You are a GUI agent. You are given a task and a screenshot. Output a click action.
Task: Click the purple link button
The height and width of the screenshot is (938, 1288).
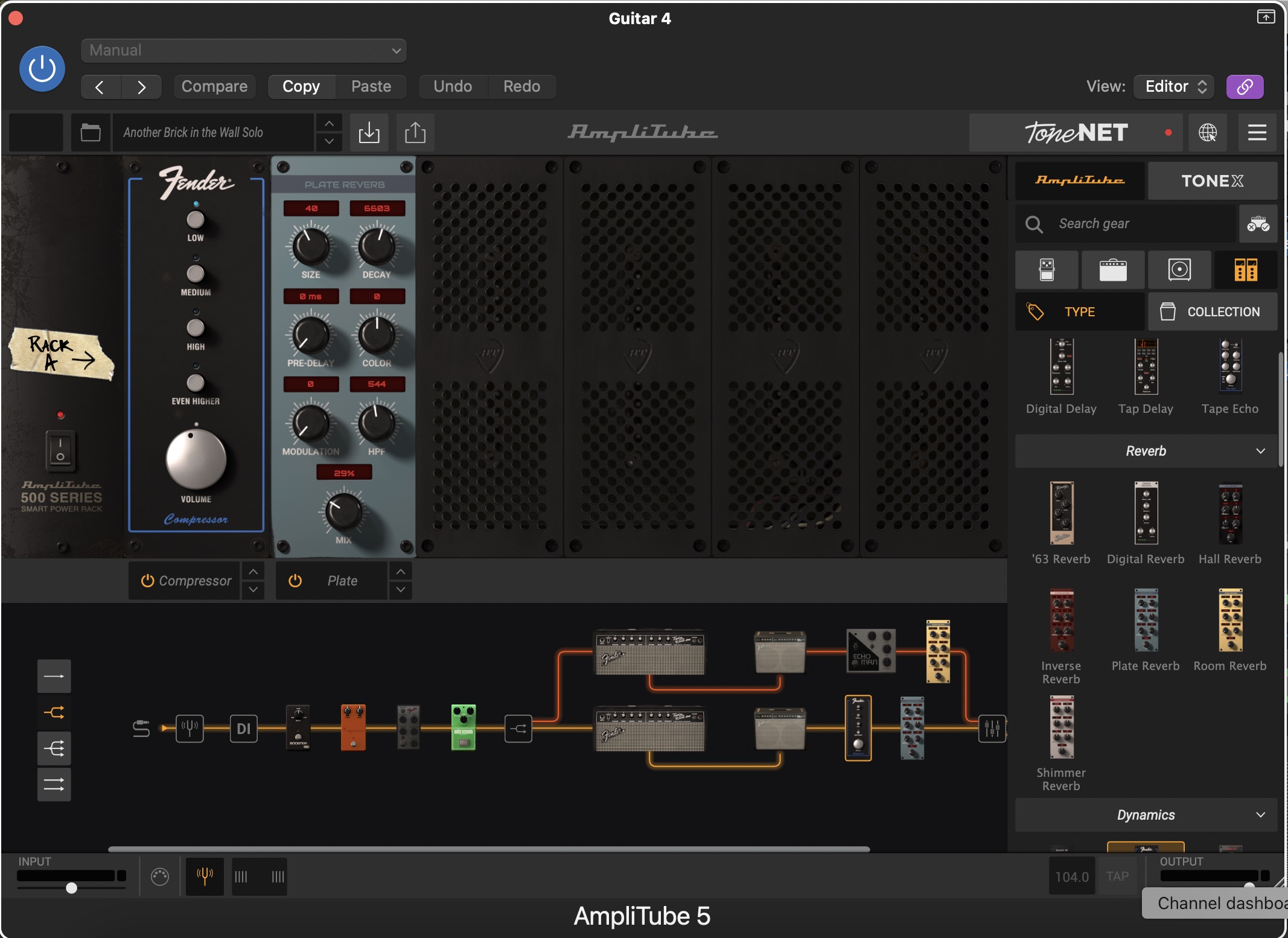click(1245, 87)
